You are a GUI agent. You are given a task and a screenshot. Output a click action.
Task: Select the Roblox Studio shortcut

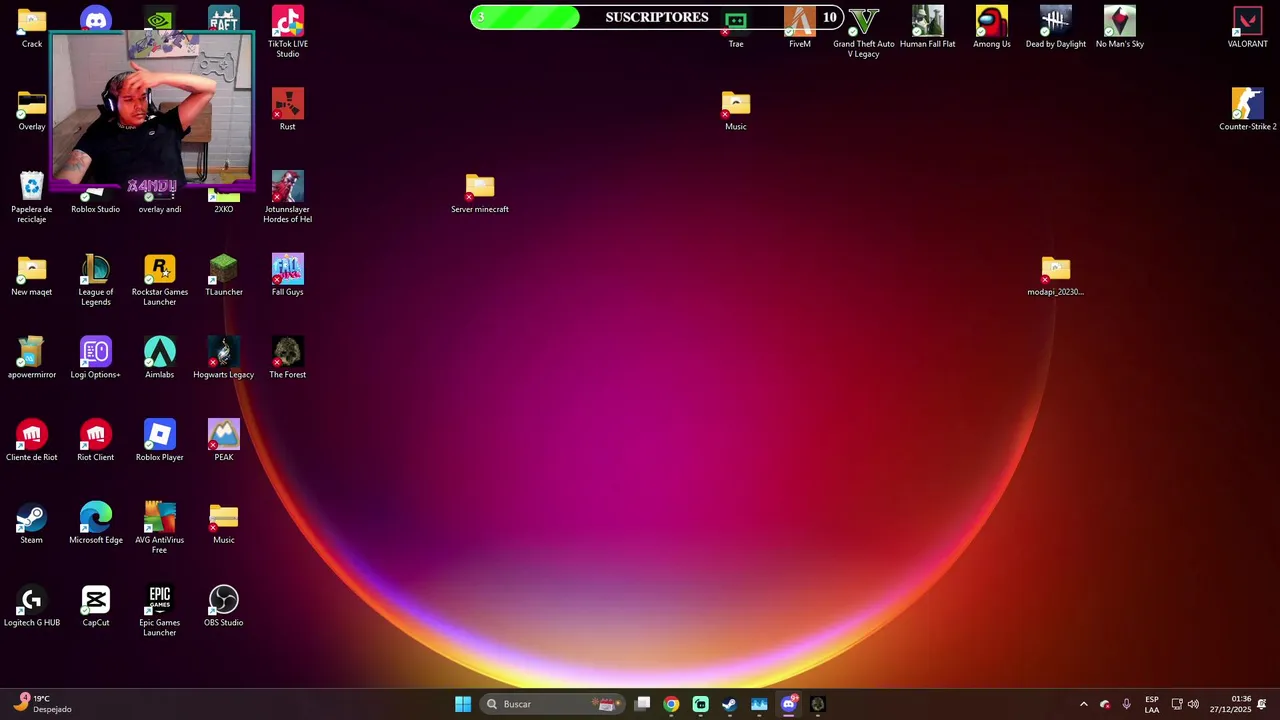click(x=96, y=203)
